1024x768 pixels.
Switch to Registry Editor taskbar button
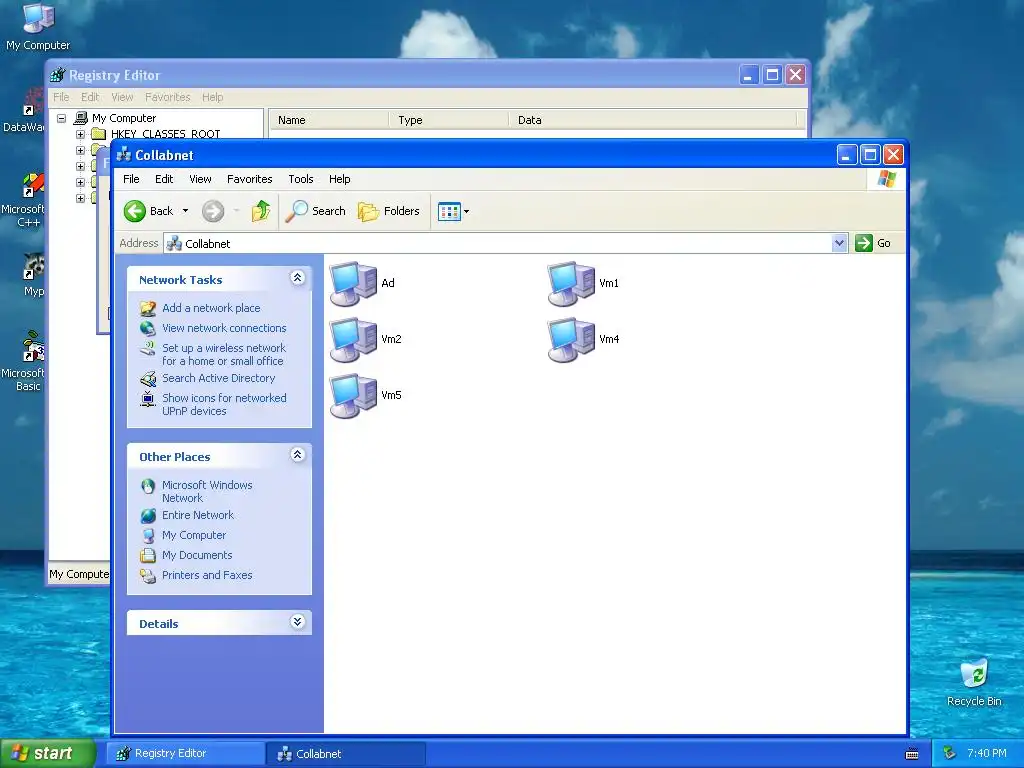point(186,754)
